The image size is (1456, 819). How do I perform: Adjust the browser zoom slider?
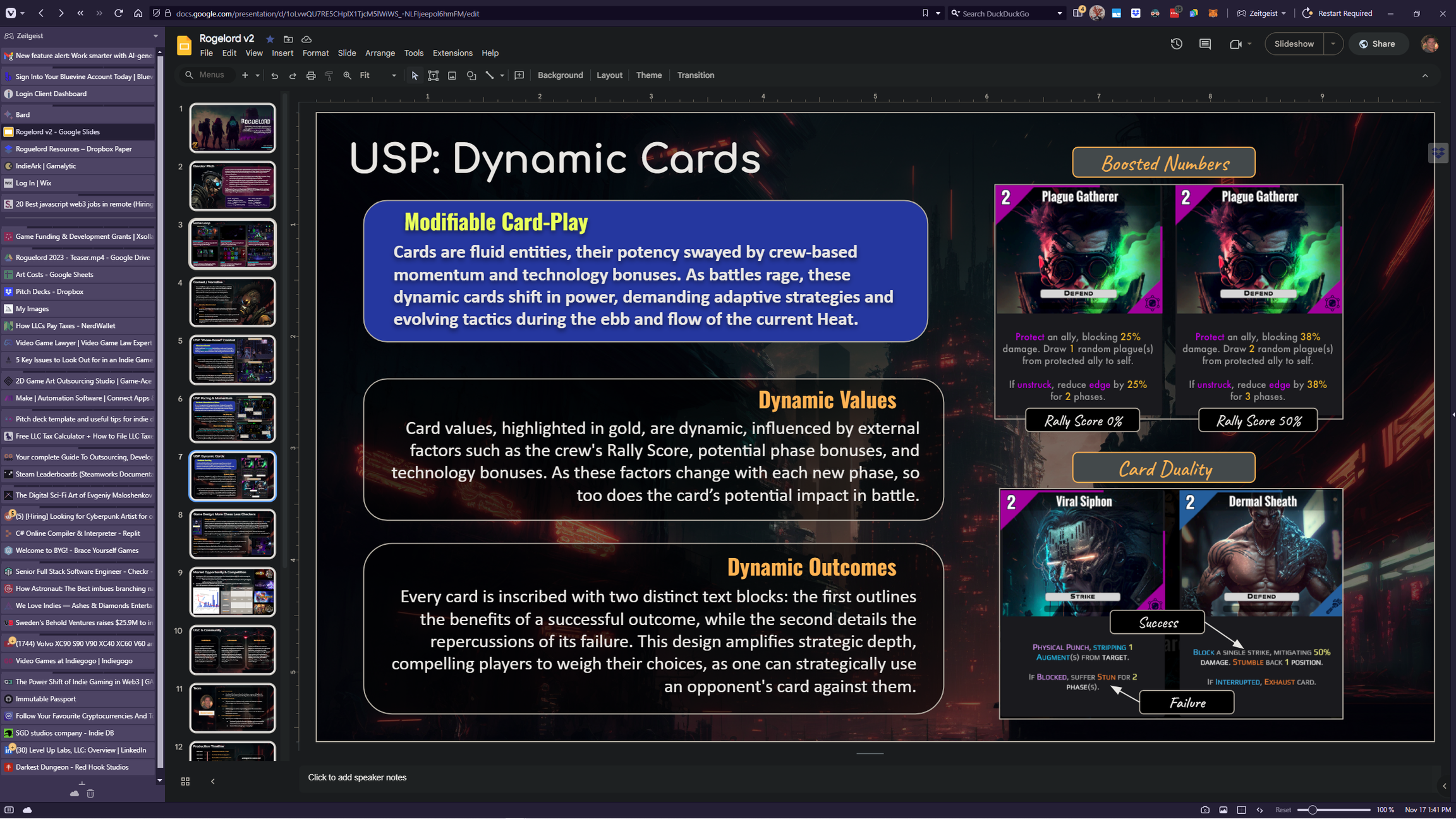(1313, 810)
